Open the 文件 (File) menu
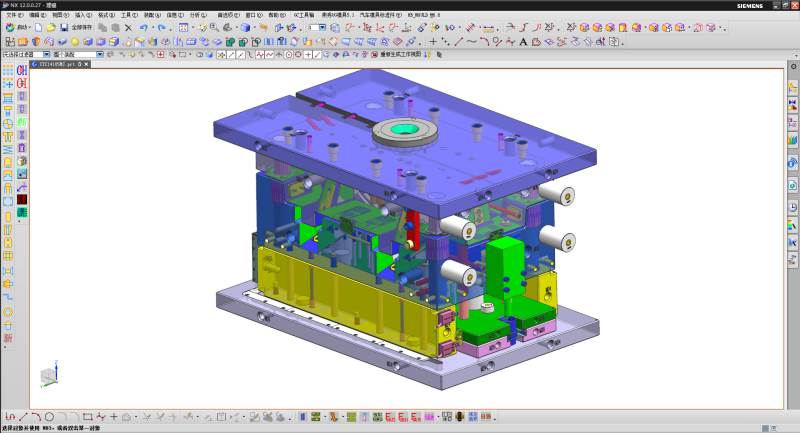The width and height of the screenshot is (800, 433). [13, 16]
